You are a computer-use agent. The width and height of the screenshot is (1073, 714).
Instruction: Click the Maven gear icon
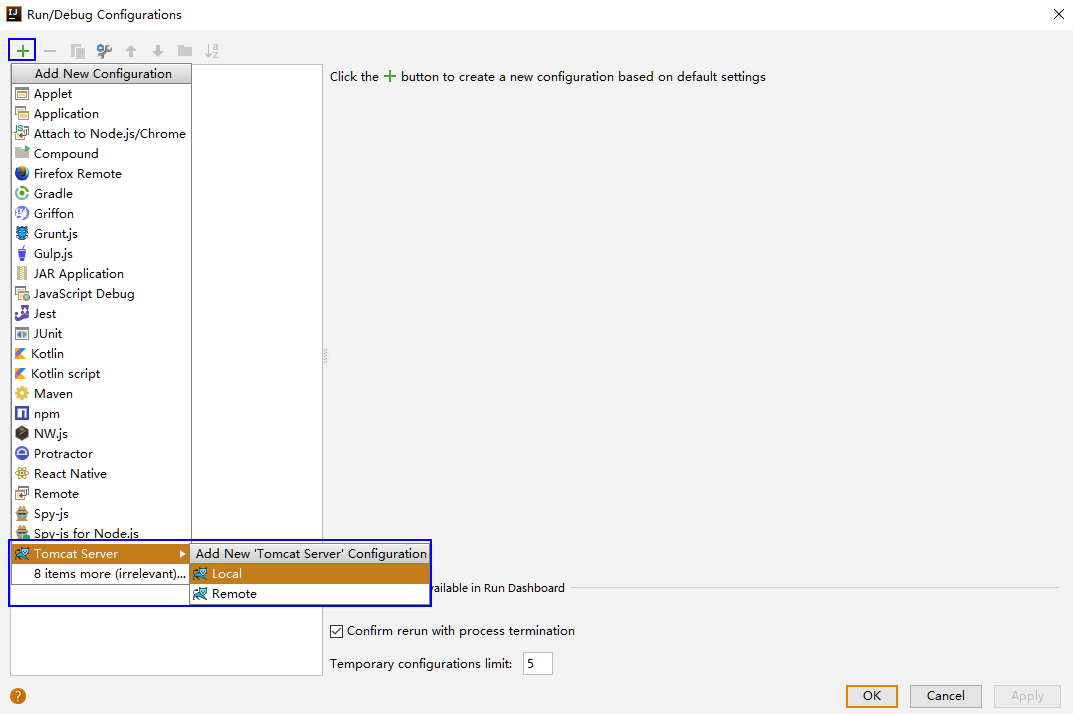[x=22, y=394]
